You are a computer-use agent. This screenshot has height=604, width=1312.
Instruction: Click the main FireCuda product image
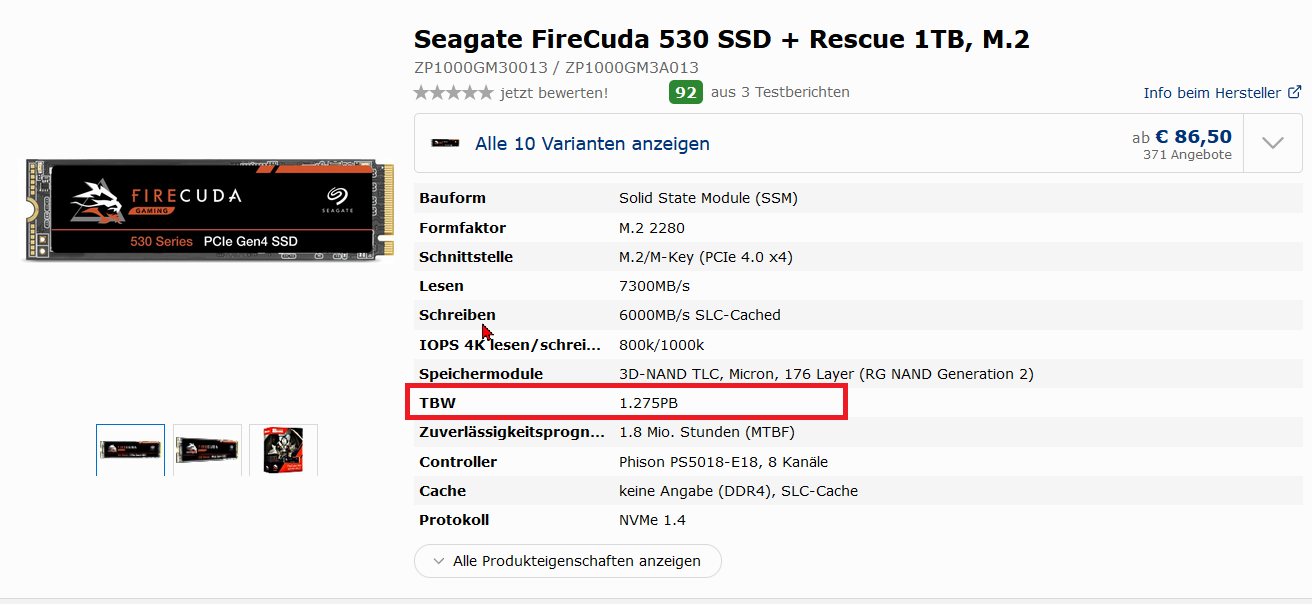208,211
